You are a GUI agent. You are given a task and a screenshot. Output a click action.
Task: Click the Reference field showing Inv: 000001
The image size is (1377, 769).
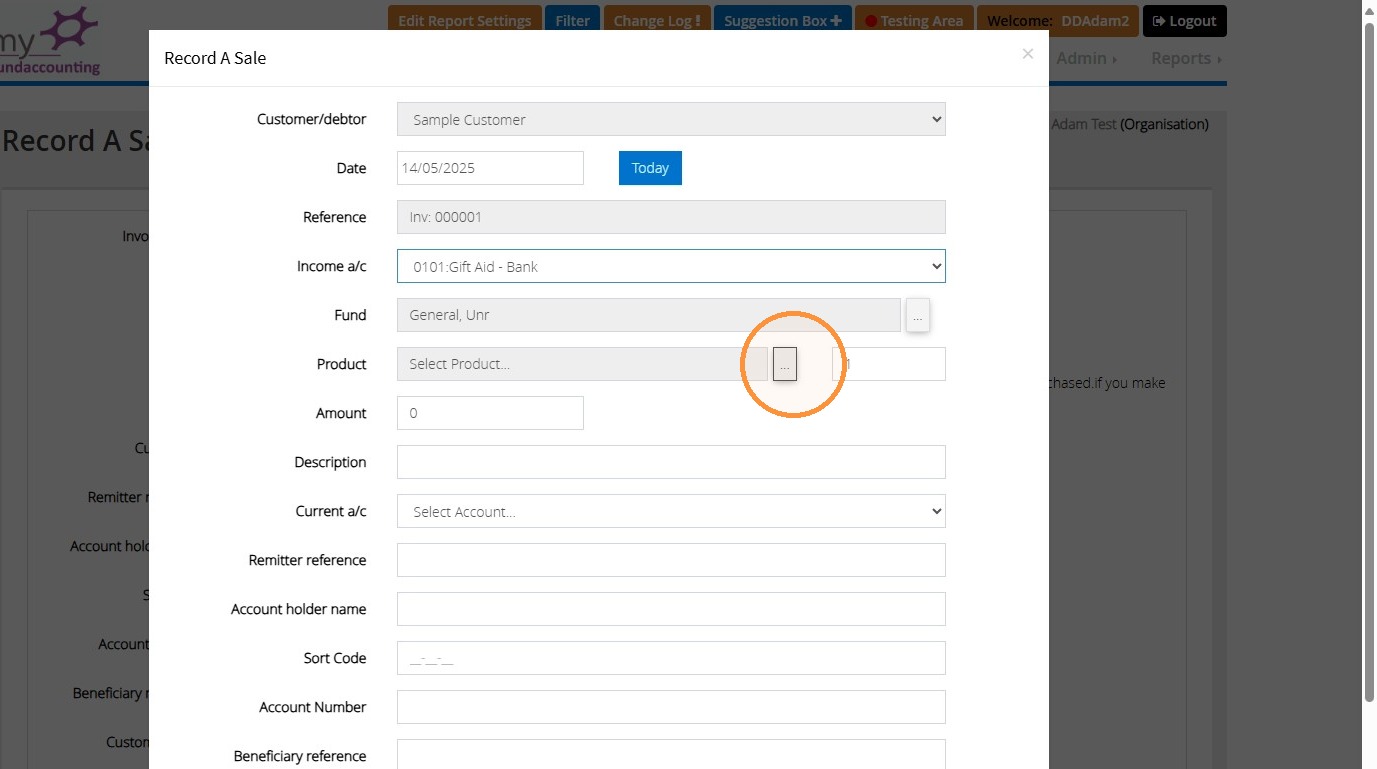coord(671,217)
